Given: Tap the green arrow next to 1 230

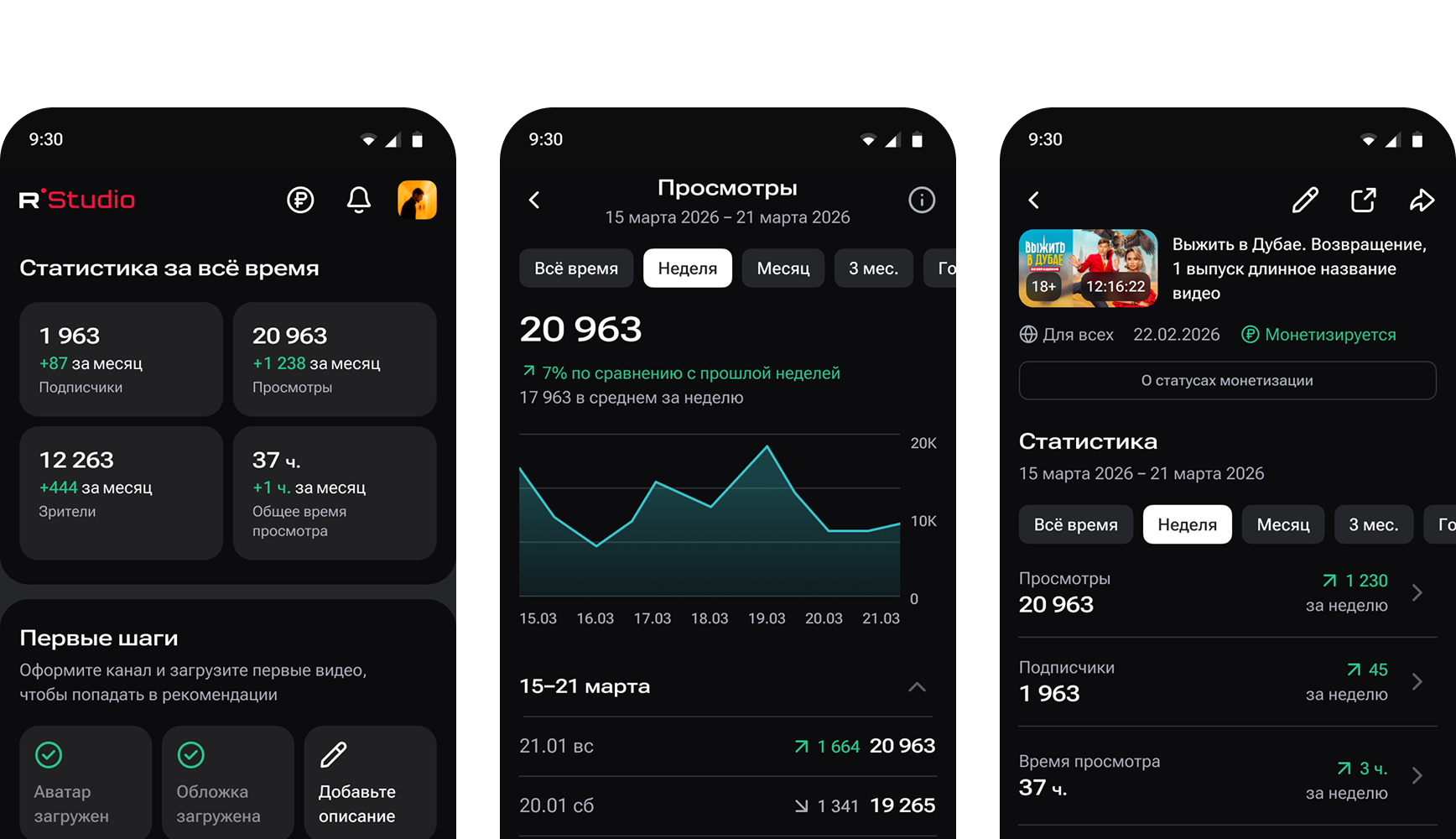Looking at the screenshot, I should tap(1329, 581).
